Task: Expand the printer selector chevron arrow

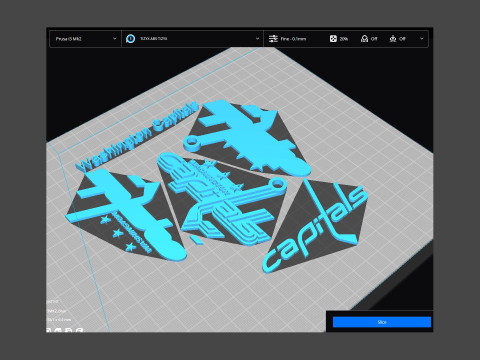Action: point(115,39)
